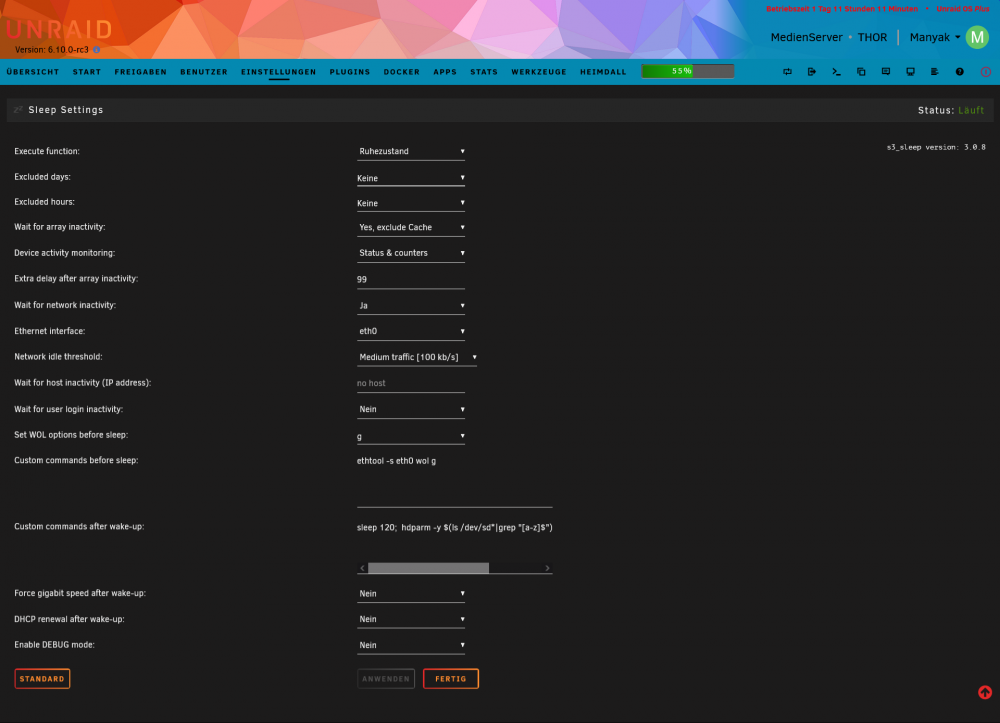The image size is (1000, 723).
Task: Open the Benutzer tab
Action: pyautogui.click(x=203, y=72)
